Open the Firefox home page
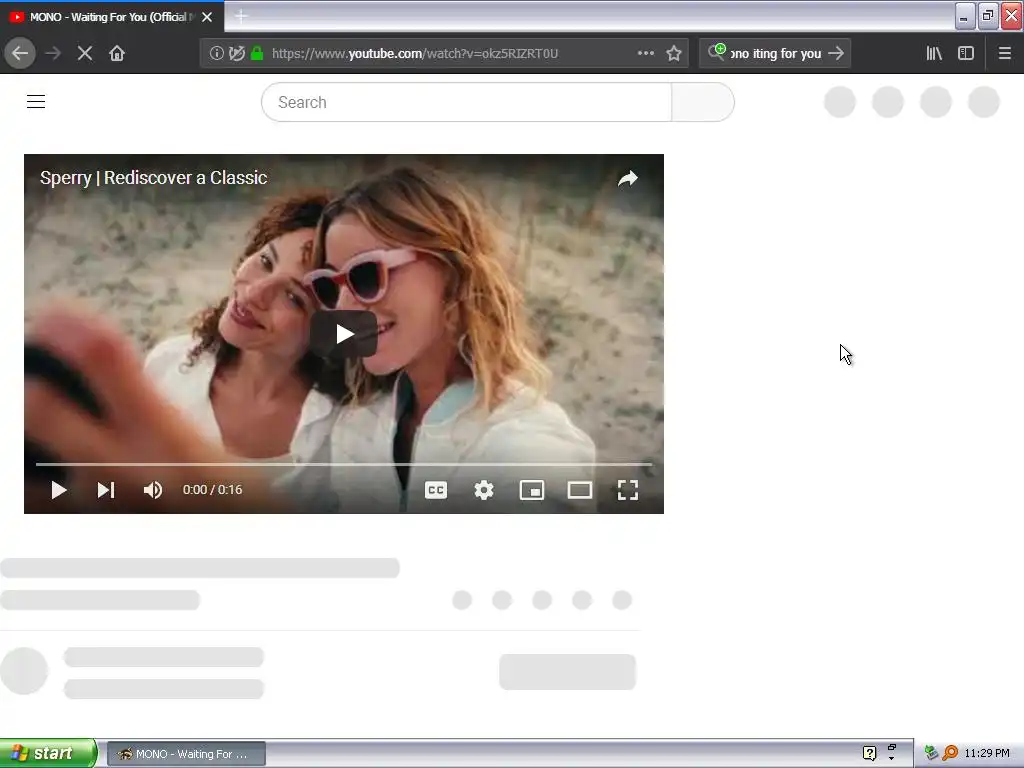 [117, 53]
